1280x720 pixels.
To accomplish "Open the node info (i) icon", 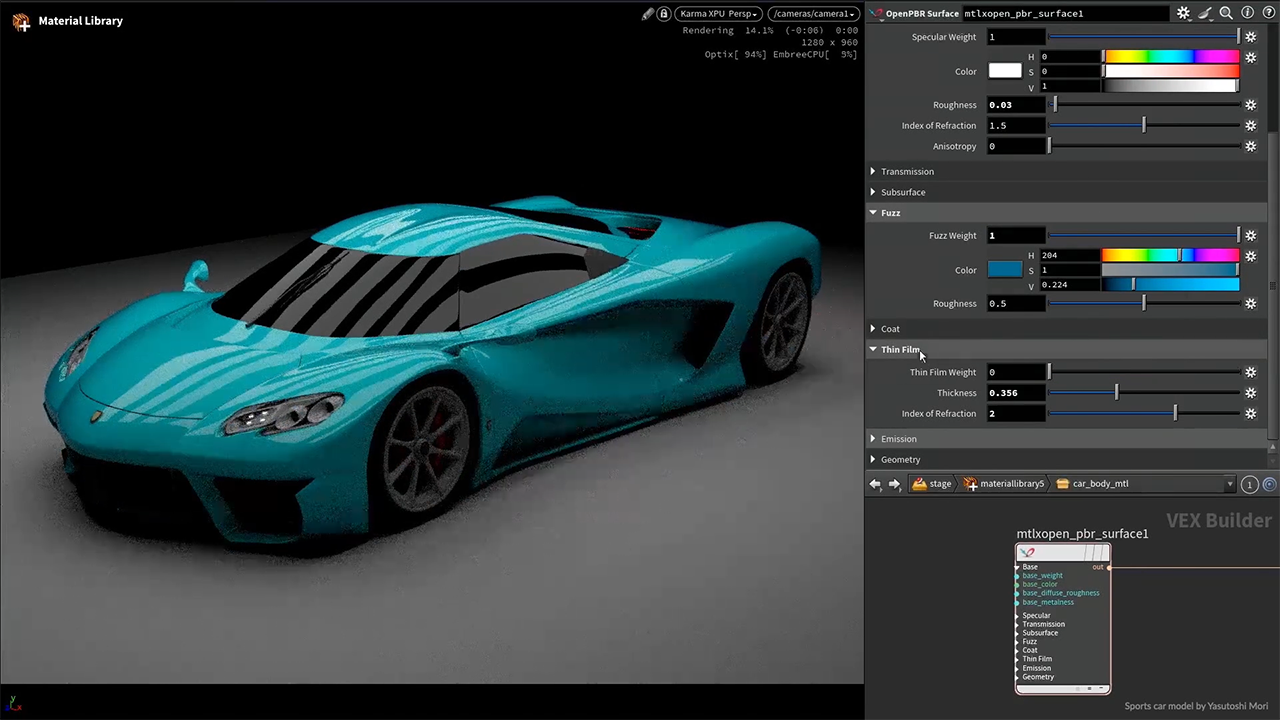I will tap(1247, 13).
